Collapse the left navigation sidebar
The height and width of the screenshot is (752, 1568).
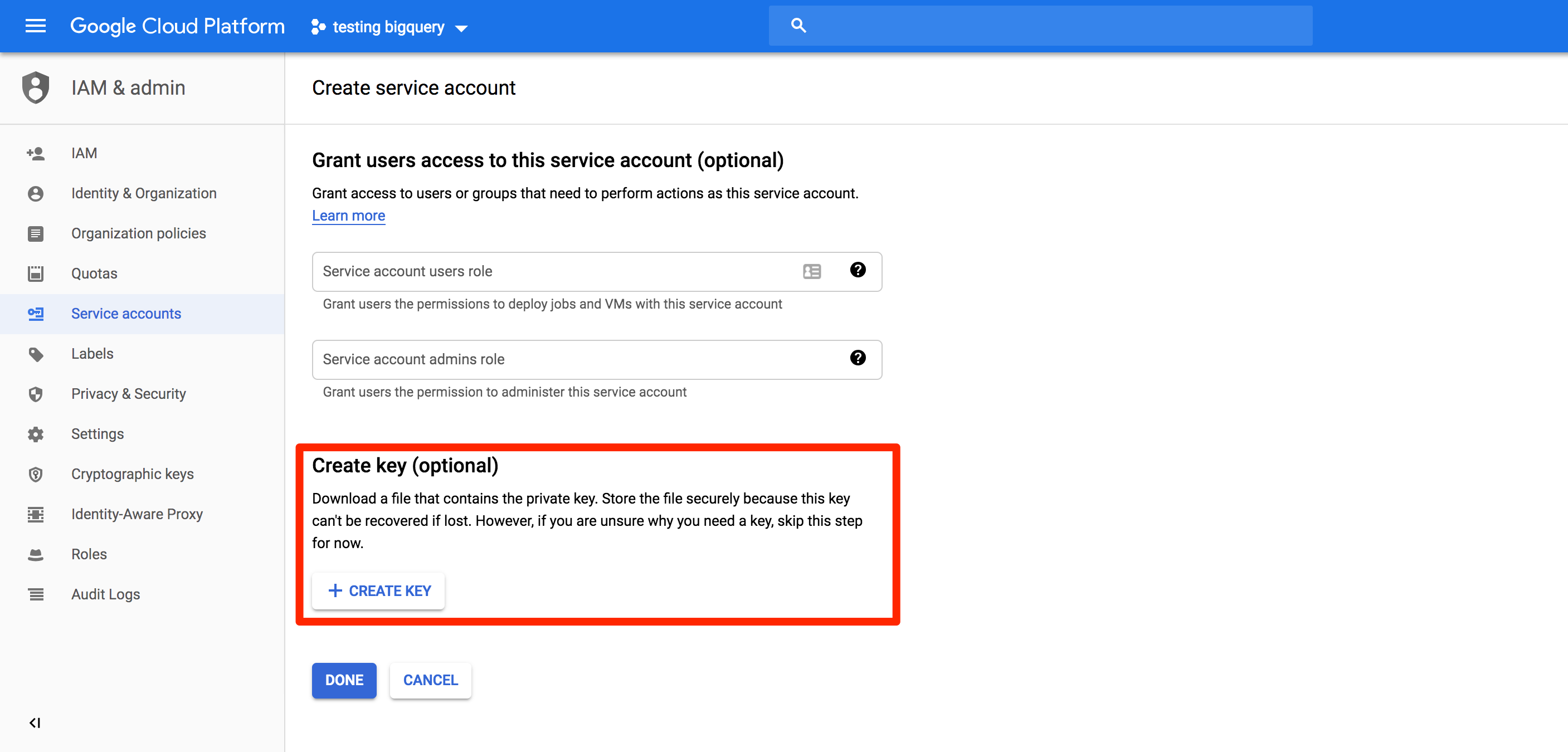pyautogui.click(x=35, y=723)
